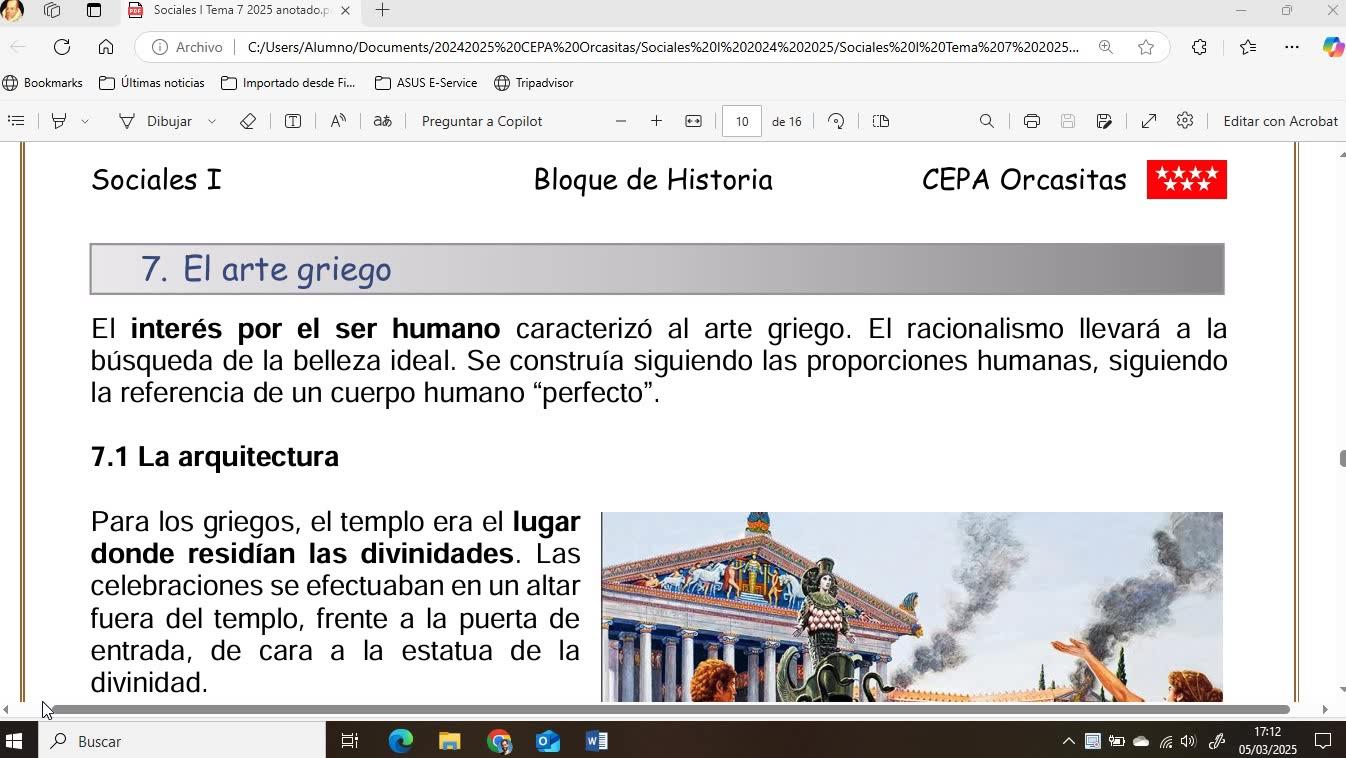This screenshot has width=1346, height=758.
Task: Open Task View on the taskbar
Action: click(350, 742)
